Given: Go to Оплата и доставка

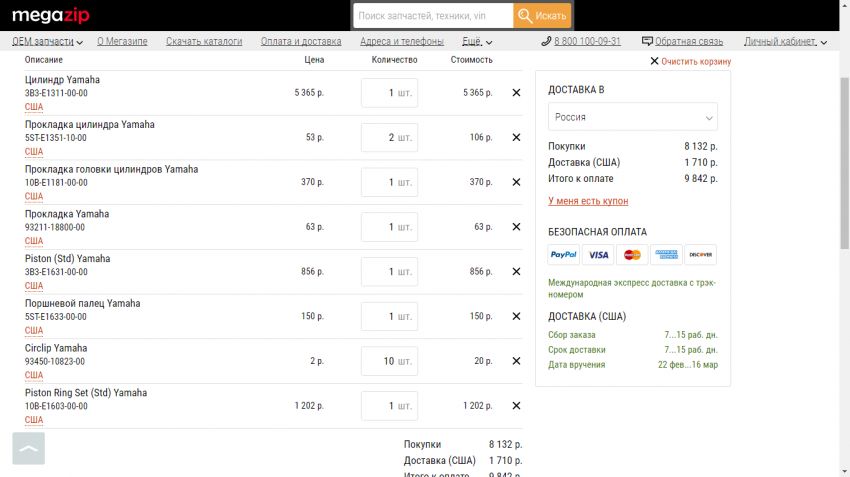Looking at the screenshot, I should (301, 41).
